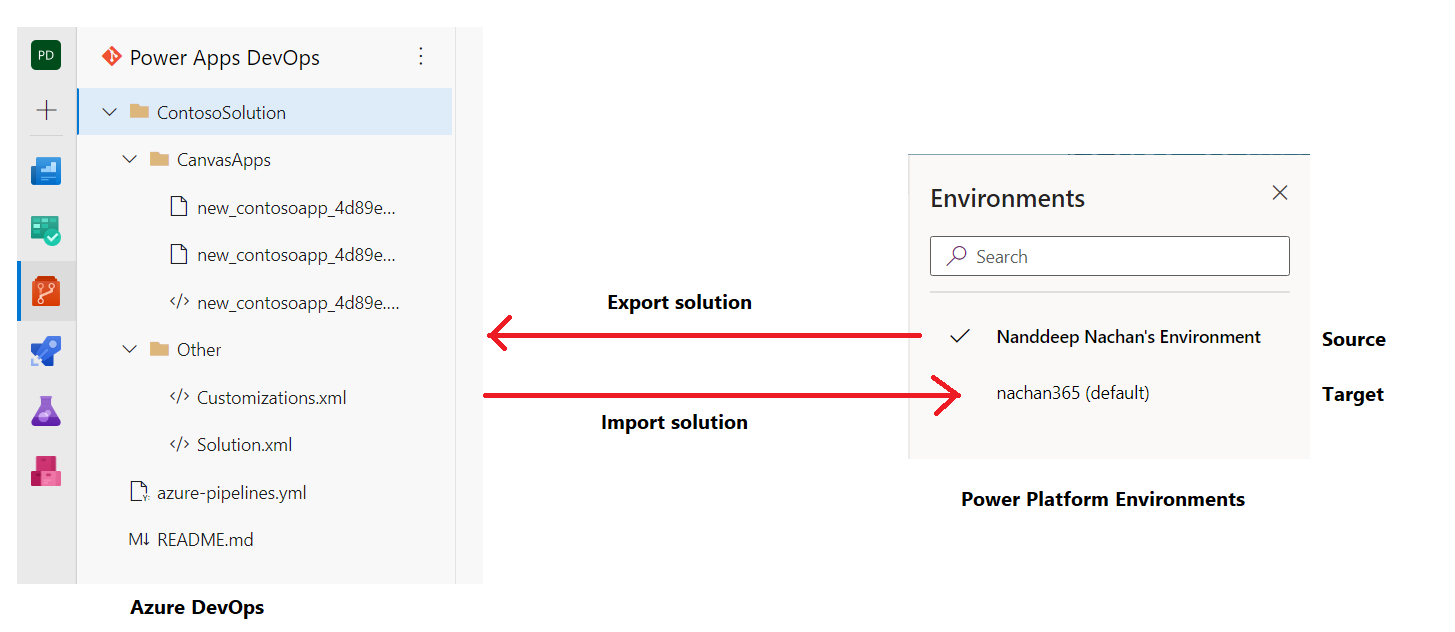Open the Pipelines rocket icon
Viewport: 1455px width, 632px height.
coord(46,351)
